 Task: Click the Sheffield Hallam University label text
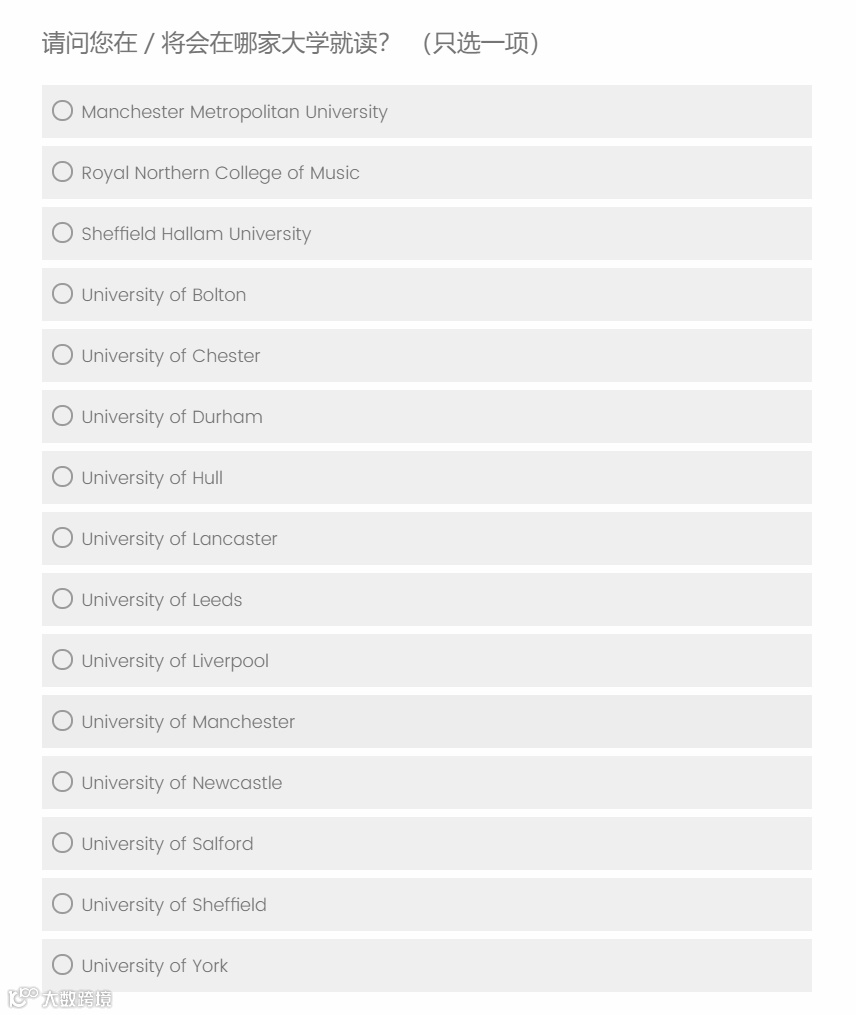pos(196,234)
